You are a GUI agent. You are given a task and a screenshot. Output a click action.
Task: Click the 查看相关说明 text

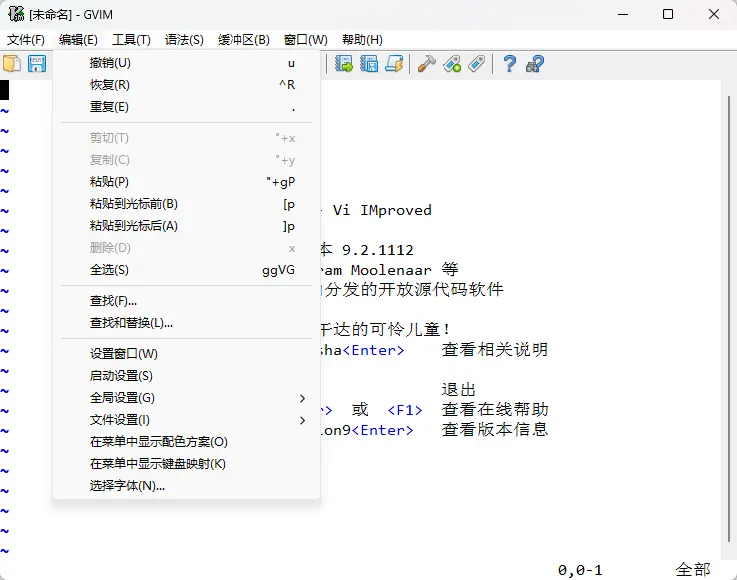[494, 350]
